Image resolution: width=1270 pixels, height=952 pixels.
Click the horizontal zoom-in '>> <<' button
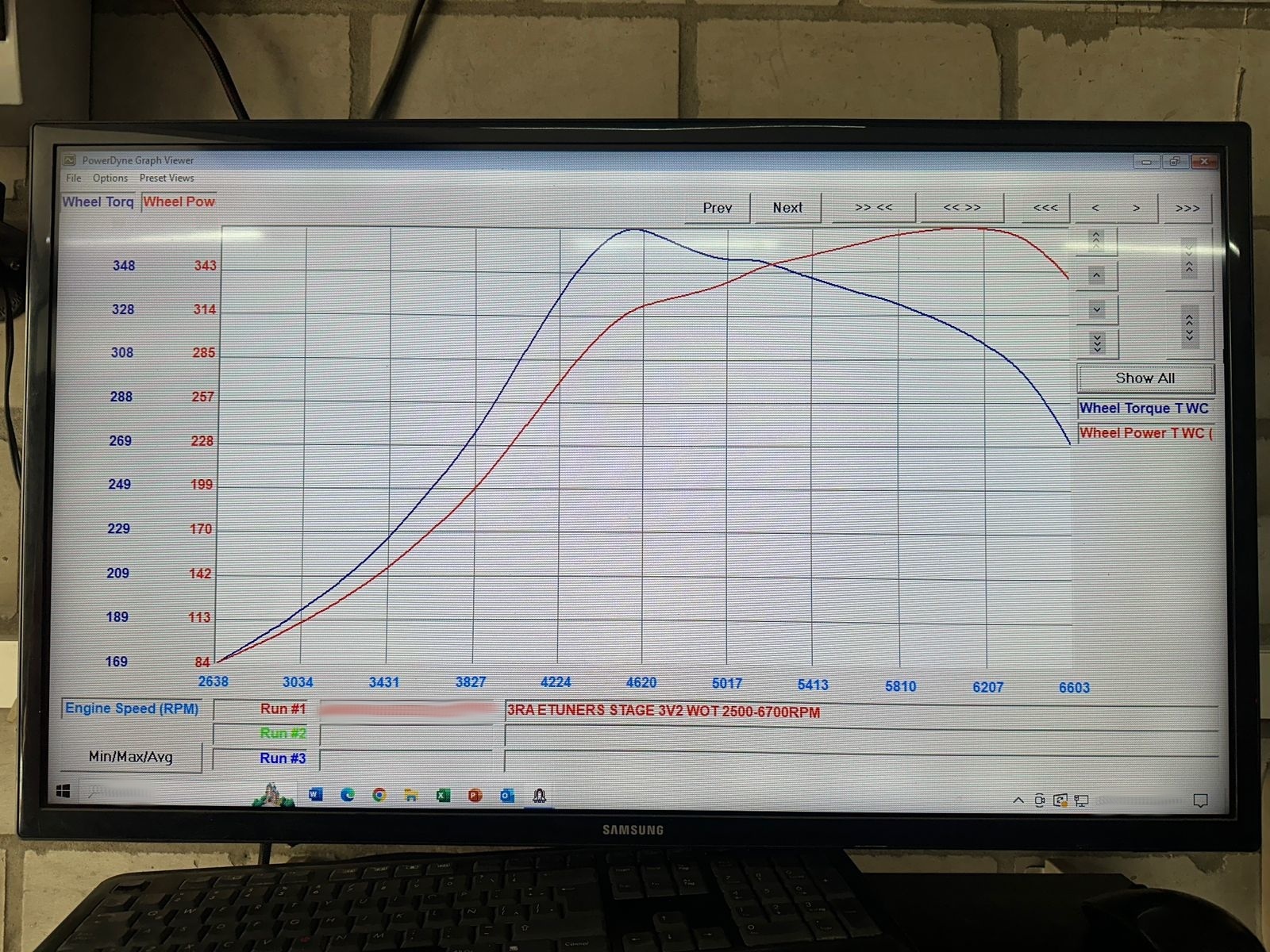pos(873,208)
